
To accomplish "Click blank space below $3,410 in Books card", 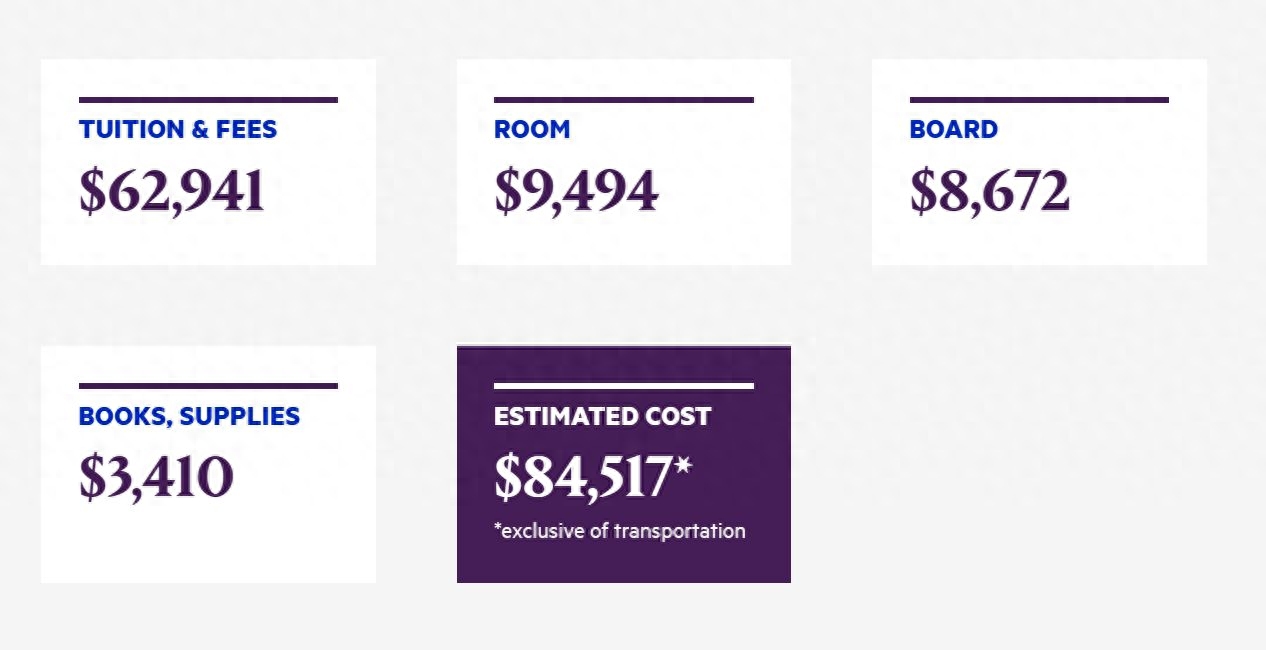I will tap(208, 545).
